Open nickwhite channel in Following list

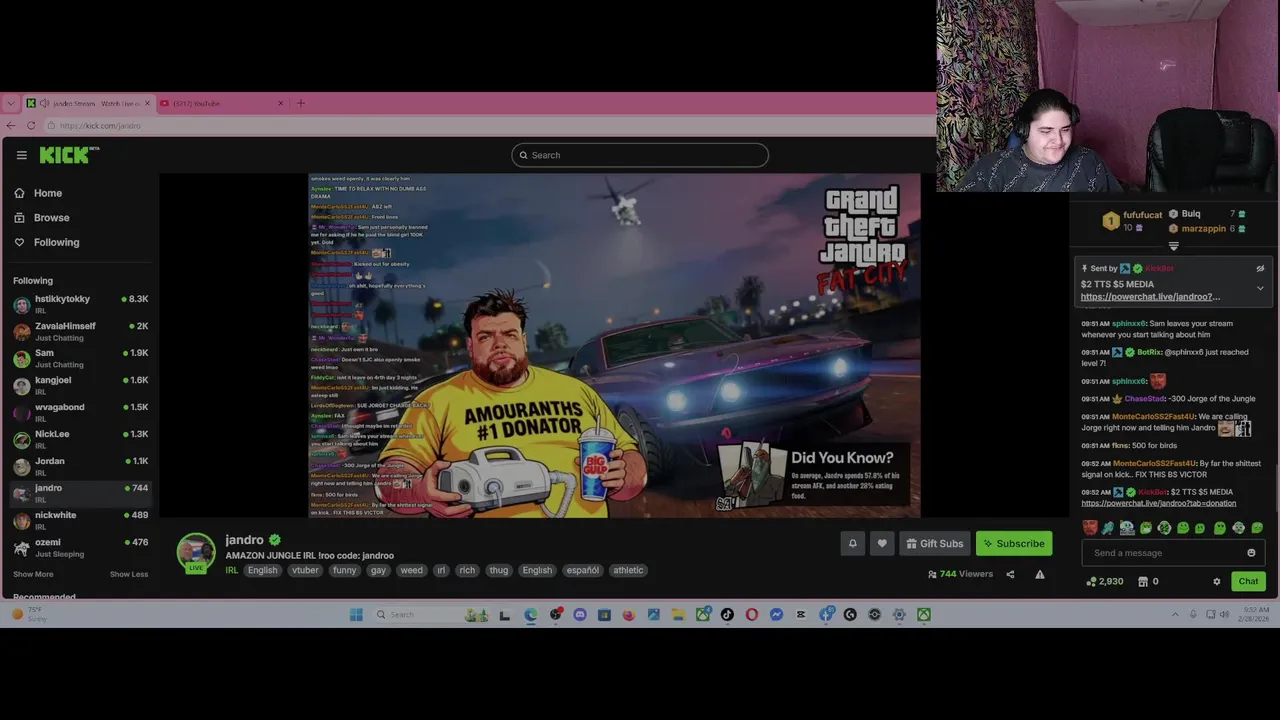coord(80,520)
